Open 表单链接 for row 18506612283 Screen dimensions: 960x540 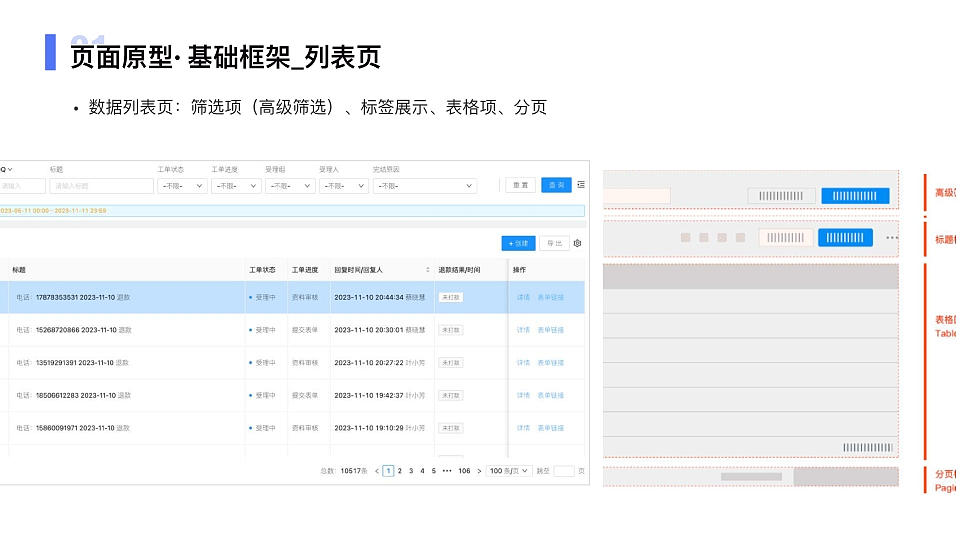point(551,396)
